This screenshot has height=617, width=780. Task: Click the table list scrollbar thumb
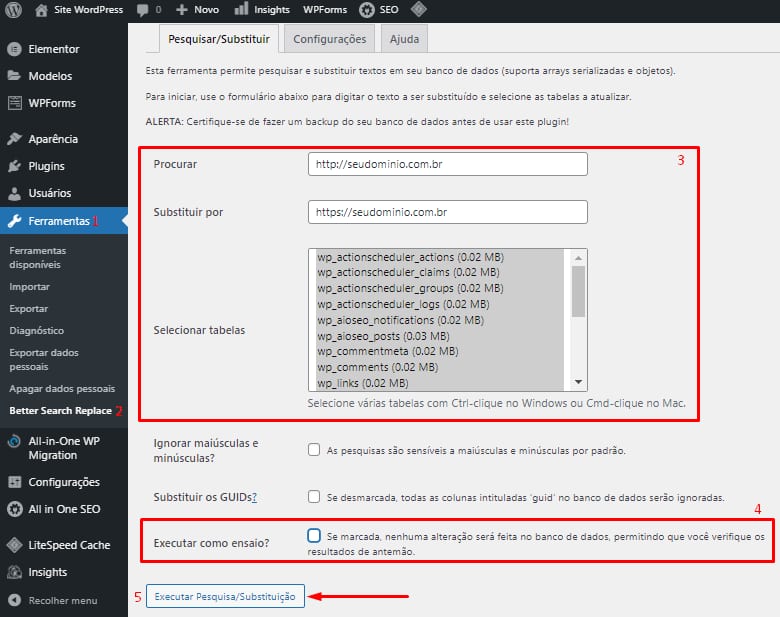click(578, 291)
